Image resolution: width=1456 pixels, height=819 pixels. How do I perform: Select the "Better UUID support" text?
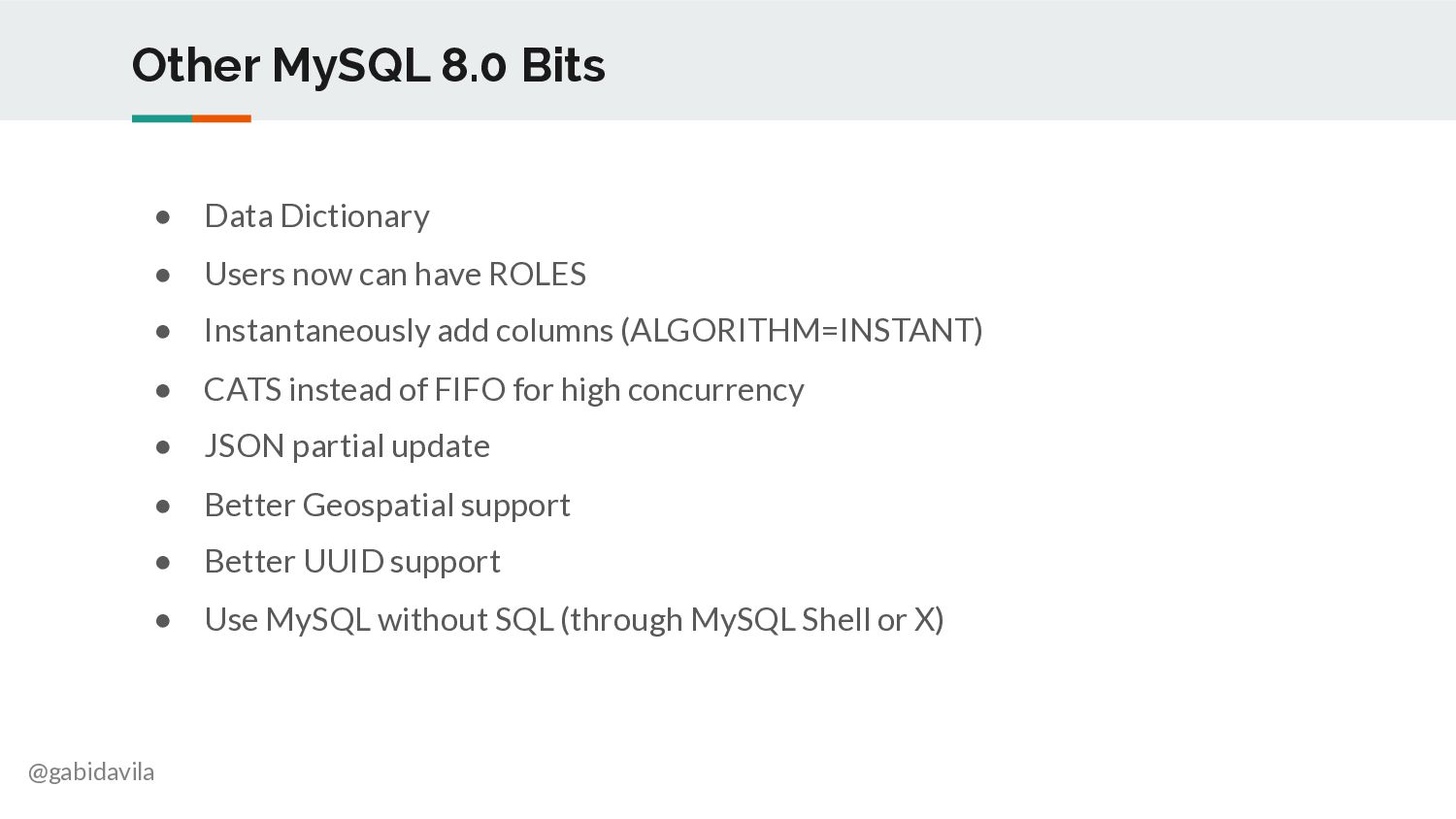coord(352,562)
